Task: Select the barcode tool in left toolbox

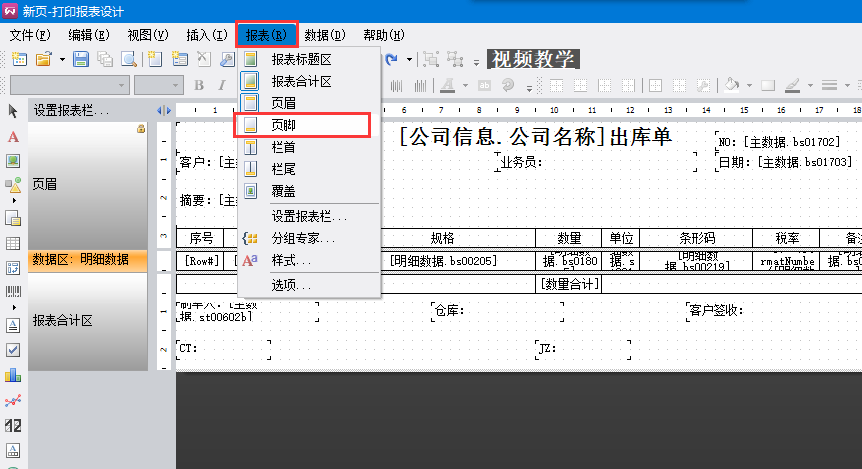Action: 13,294
